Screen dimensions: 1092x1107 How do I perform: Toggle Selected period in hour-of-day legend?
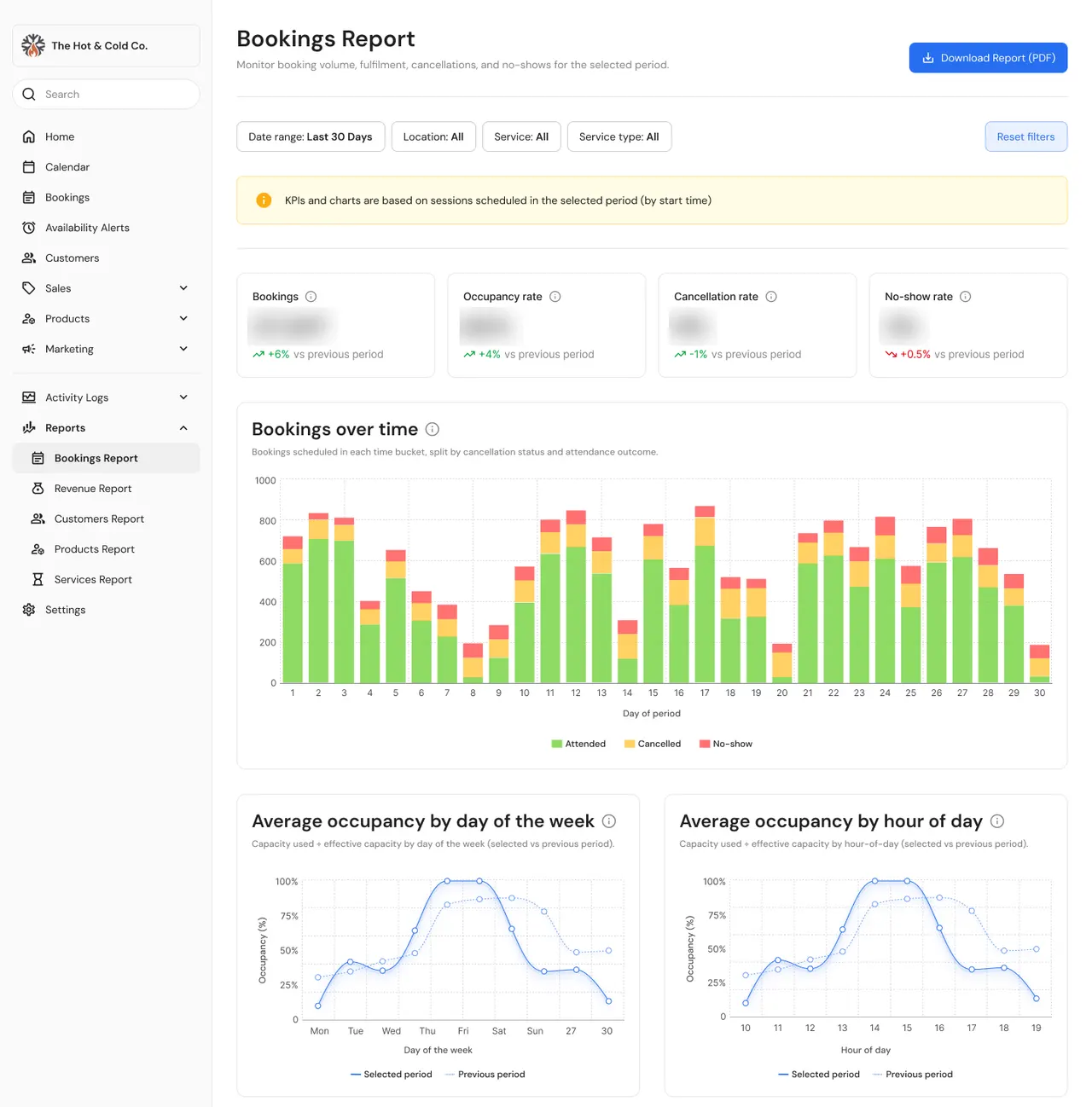[819, 1075]
